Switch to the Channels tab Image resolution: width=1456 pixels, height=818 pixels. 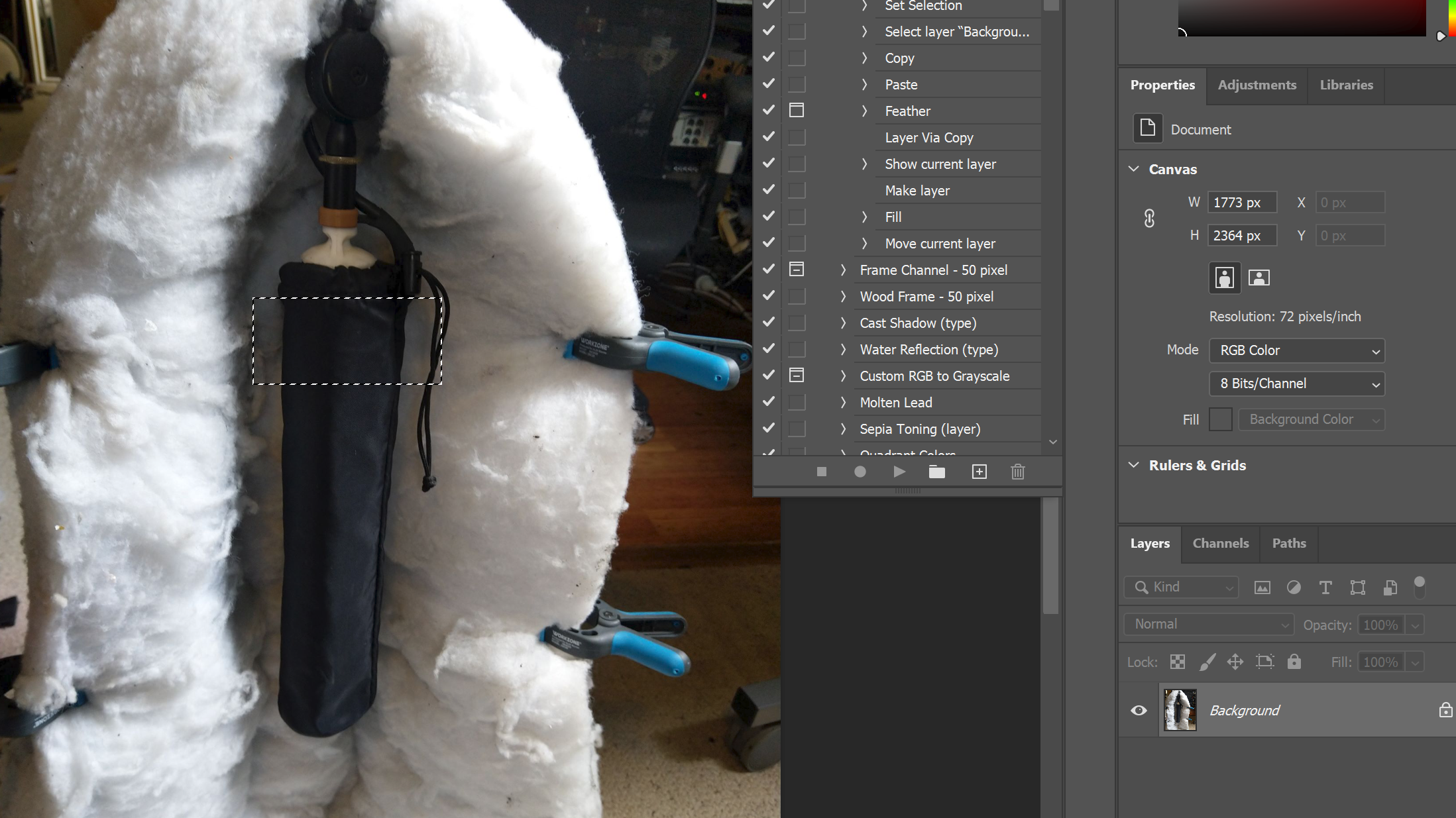coord(1220,543)
